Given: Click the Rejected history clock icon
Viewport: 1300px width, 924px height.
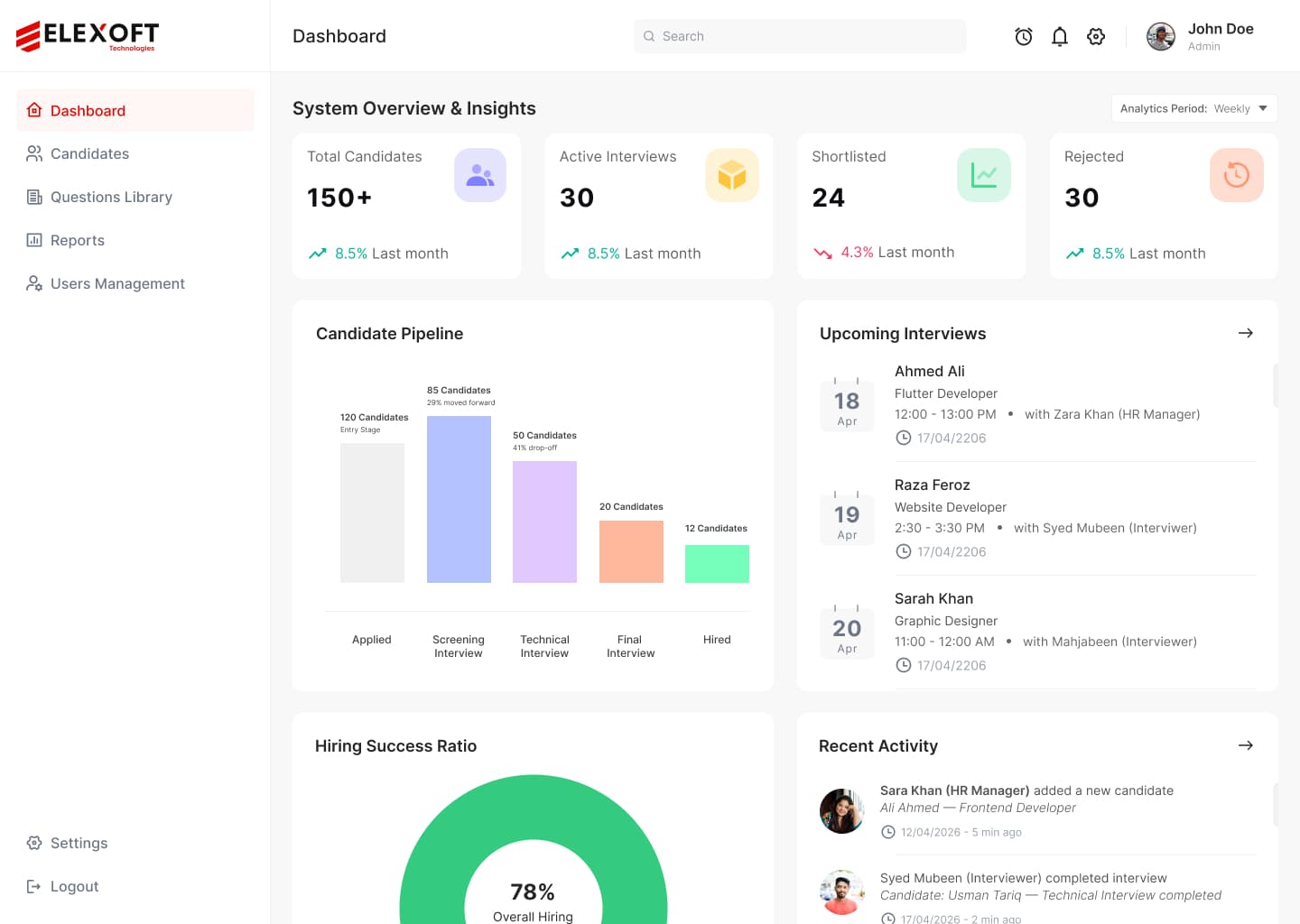Looking at the screenshot, I should [1237, 175].
